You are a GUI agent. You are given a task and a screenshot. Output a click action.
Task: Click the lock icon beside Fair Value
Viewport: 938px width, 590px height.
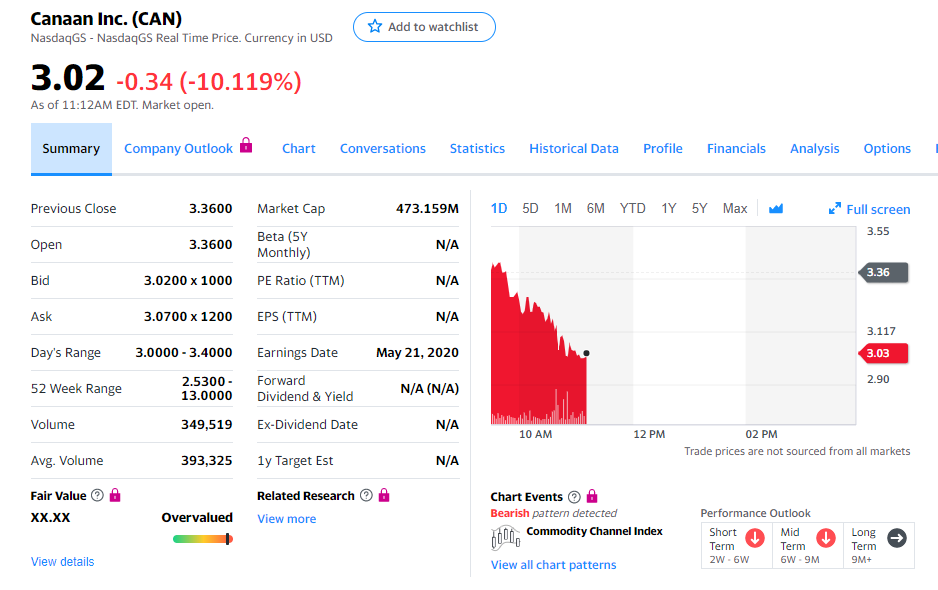[x=114, y=496]
